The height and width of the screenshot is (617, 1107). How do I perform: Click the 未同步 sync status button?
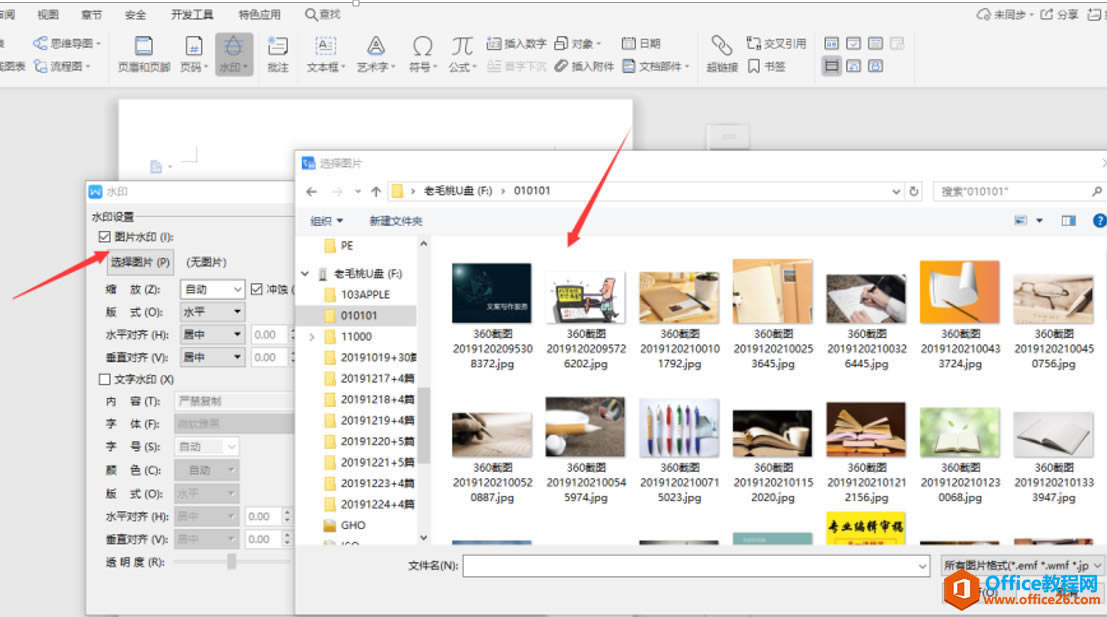(1005, 14)
